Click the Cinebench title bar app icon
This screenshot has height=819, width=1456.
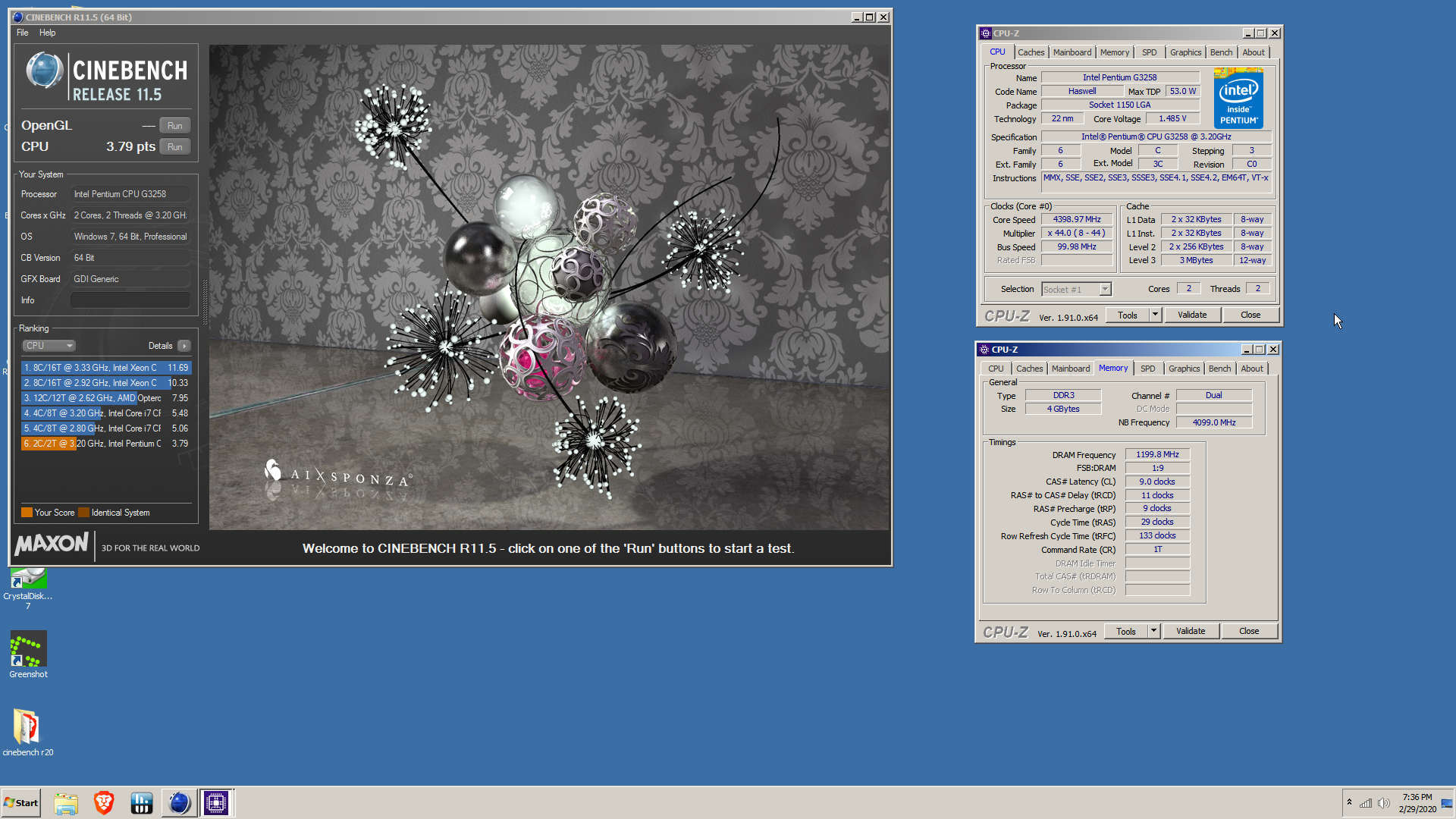[17, 17]
